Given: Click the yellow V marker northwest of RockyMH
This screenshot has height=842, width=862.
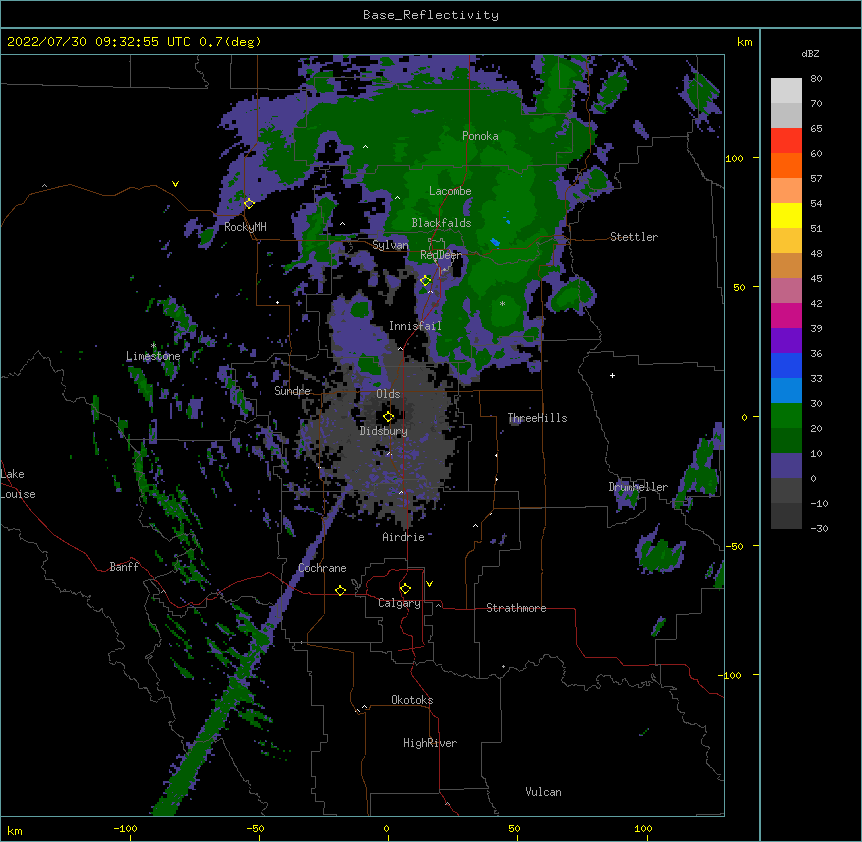Looking at the screenshot, I should pyautogui.click(x=175, y=184).
